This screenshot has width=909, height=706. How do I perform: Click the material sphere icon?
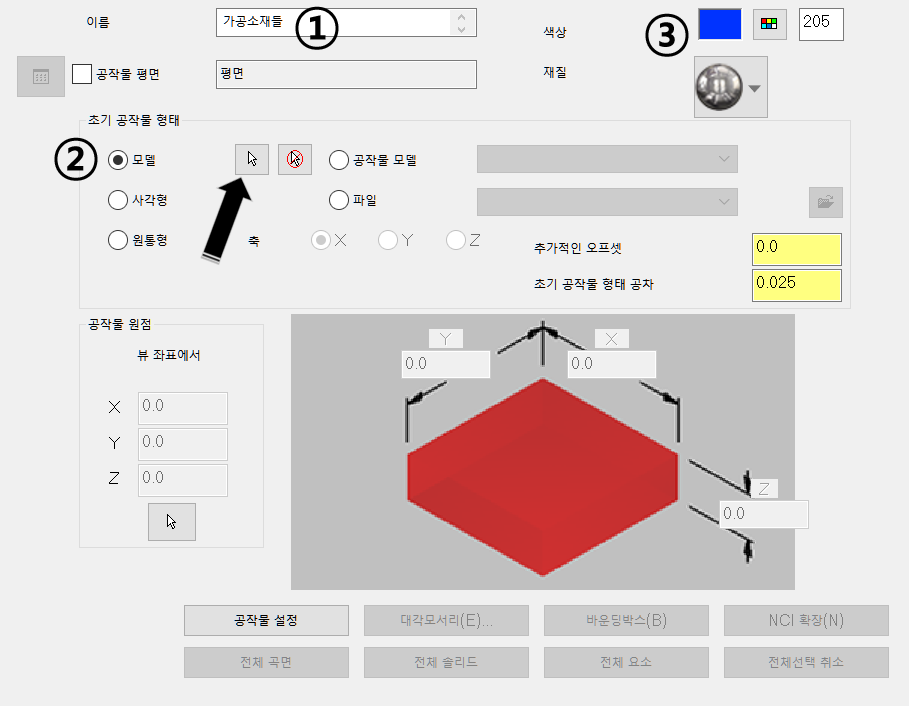pyautogui.click(x=719, y=88)
